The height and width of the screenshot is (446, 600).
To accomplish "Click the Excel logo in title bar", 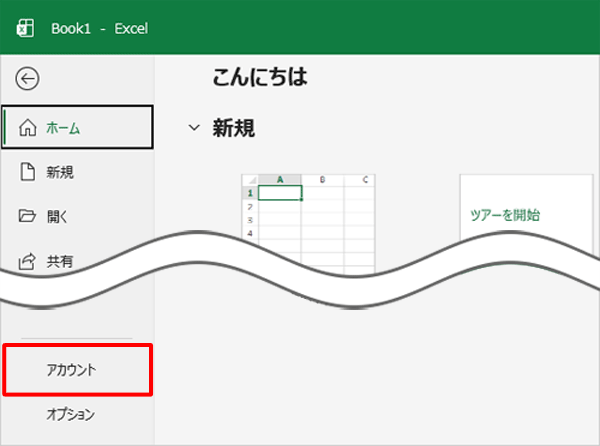I will tap(25, 28).
